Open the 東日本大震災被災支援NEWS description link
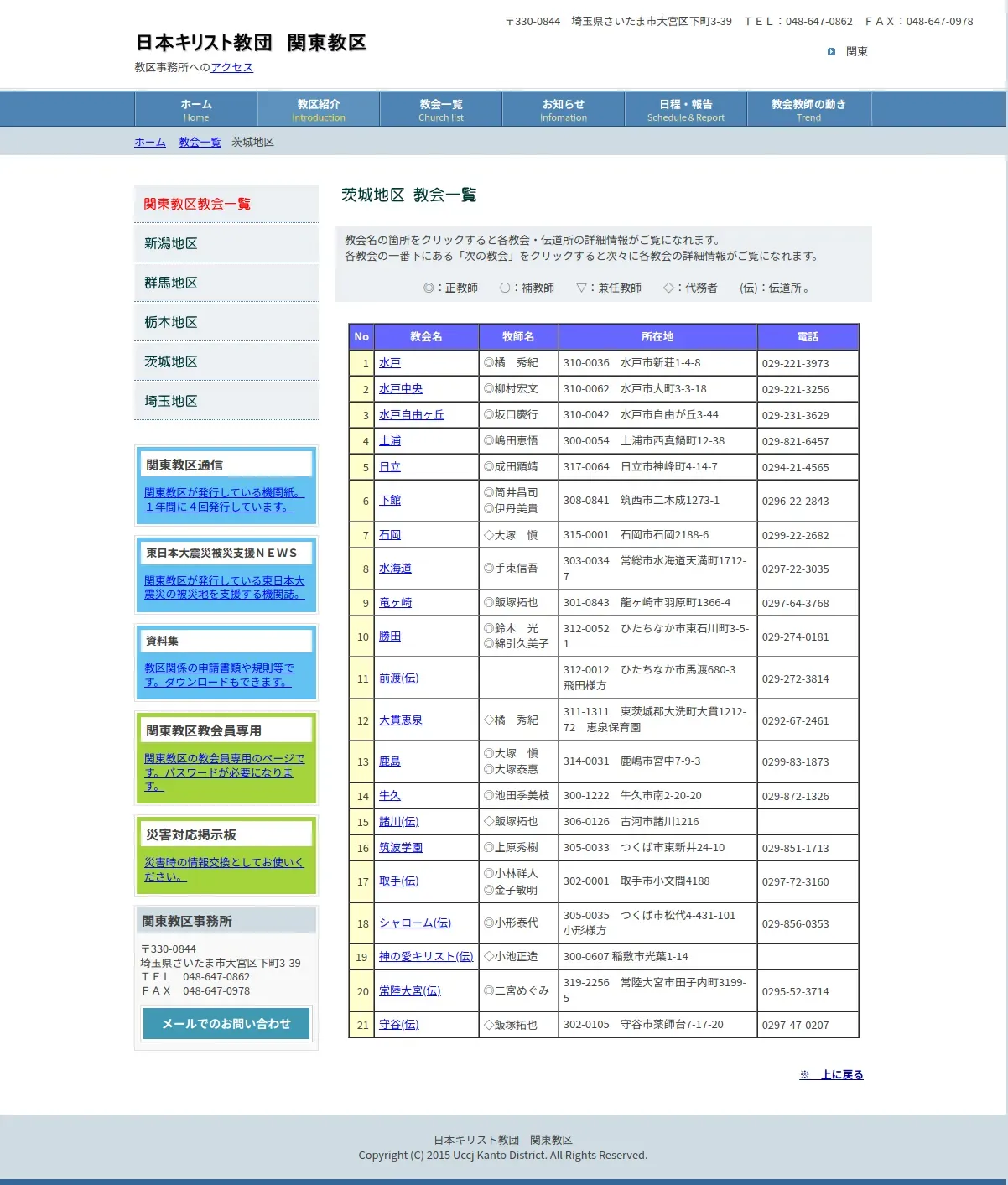 coord(224,587)
